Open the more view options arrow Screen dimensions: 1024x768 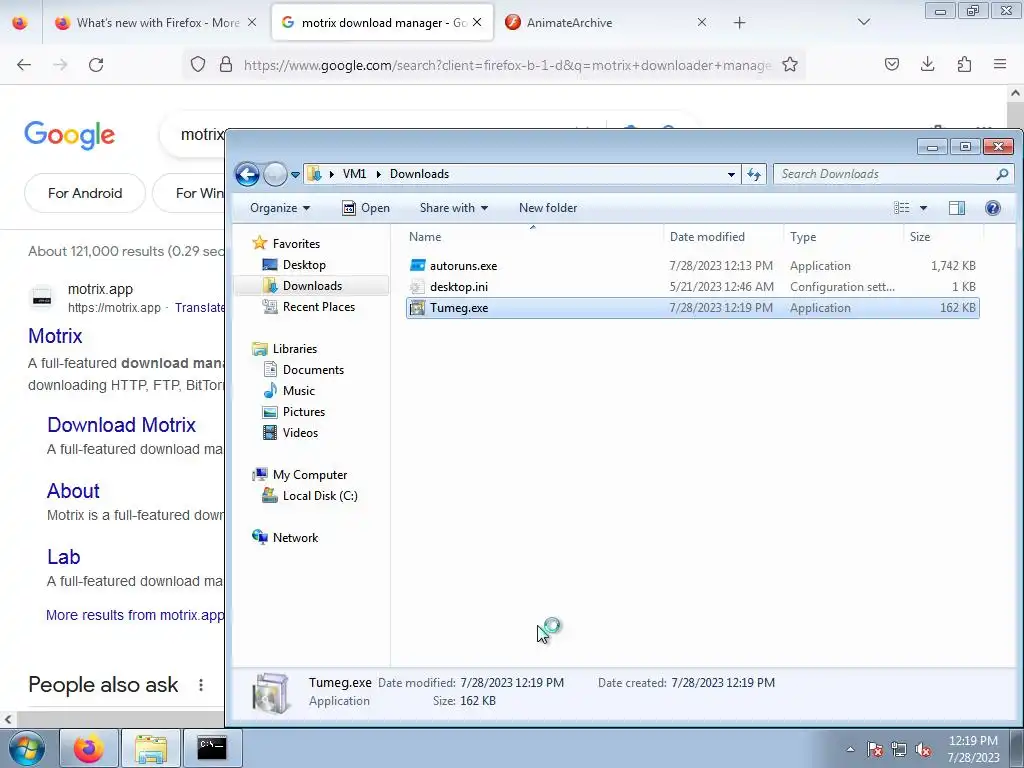(x=923, y=208)
